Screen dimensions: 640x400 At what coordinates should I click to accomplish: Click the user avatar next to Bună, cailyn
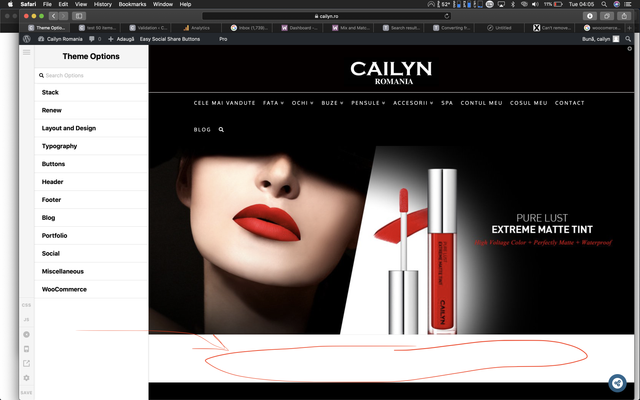point(616,39)
